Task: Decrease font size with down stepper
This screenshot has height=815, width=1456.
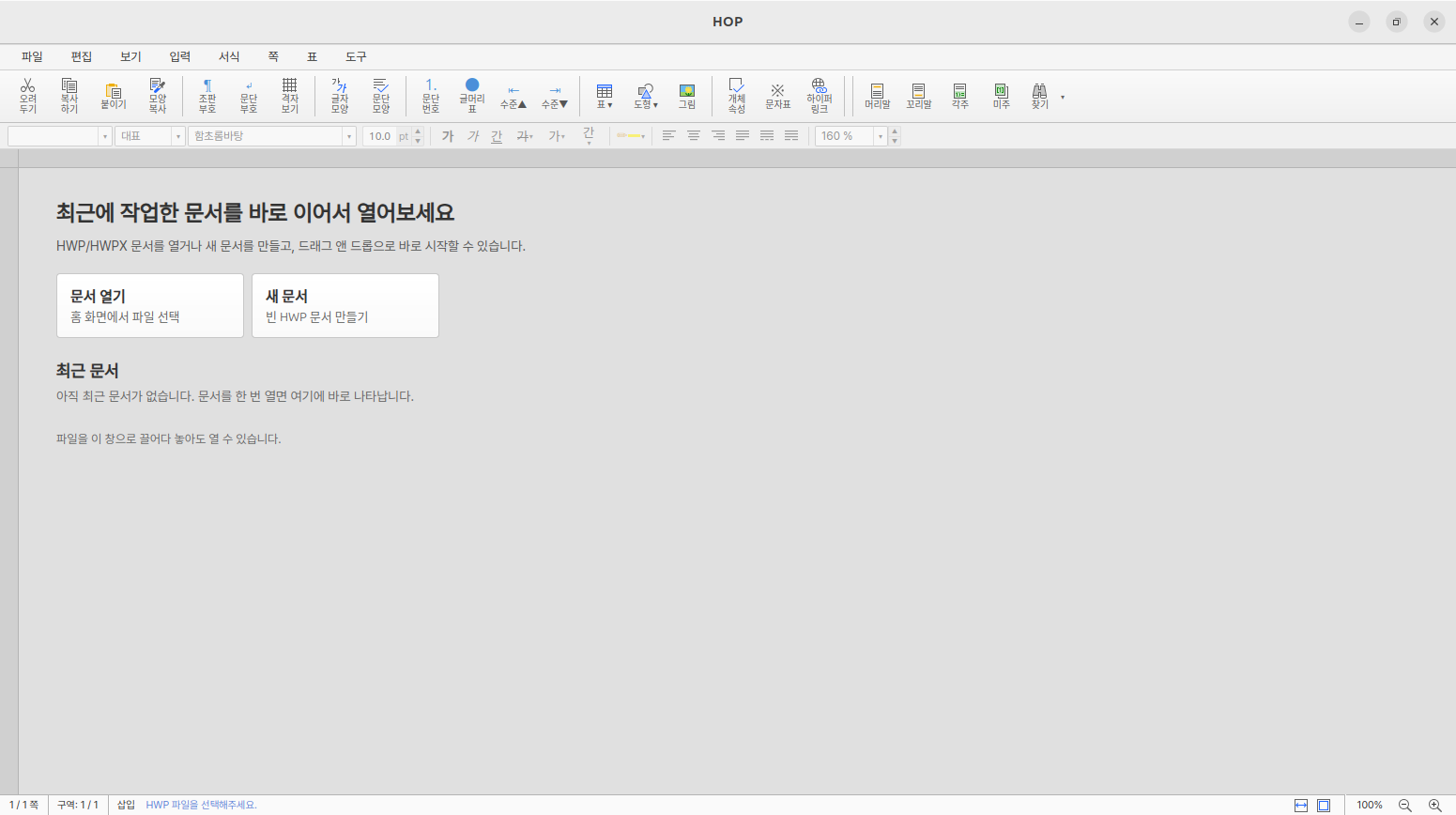Action: [418, 141]
